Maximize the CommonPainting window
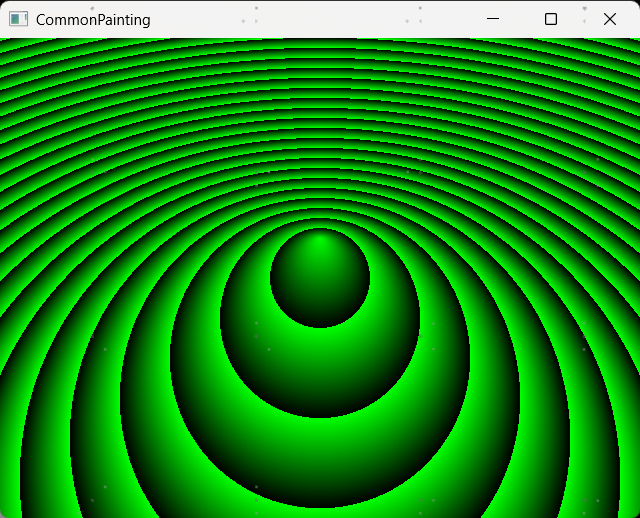This screenshot has height=518, width=640. tap(551, 19)
